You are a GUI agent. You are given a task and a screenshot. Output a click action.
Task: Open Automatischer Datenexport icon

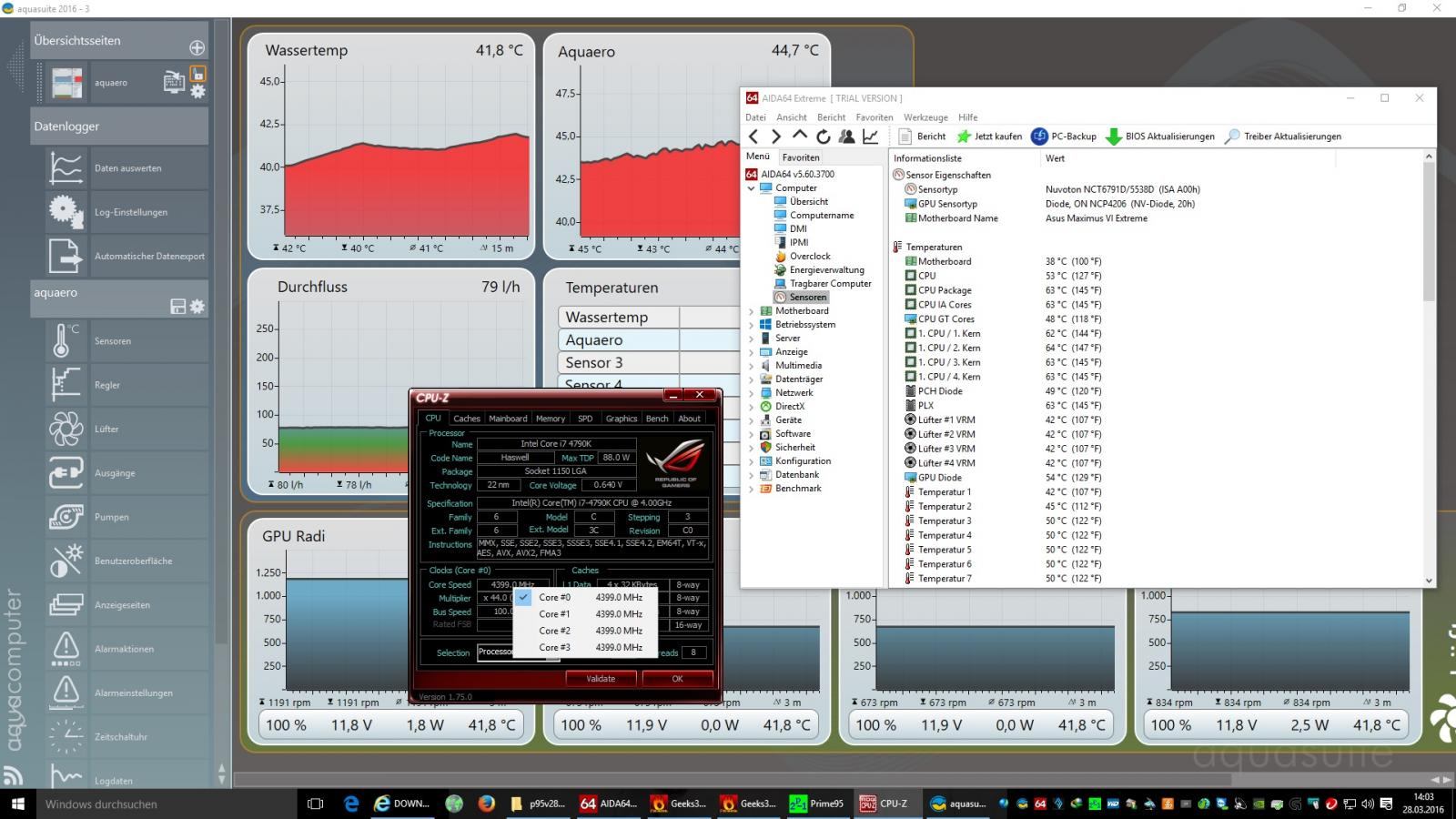[x=66, y=256]
